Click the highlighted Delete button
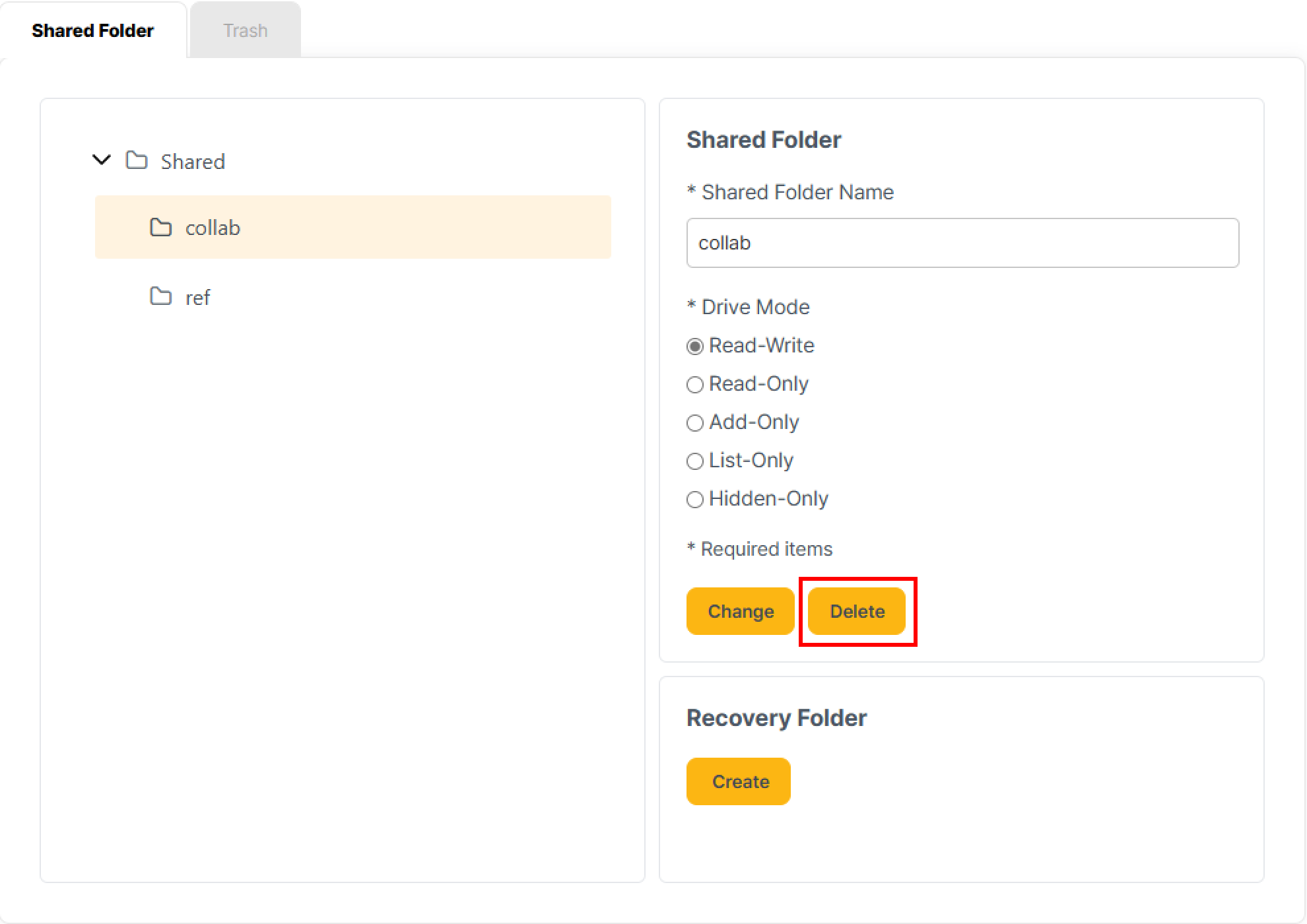 click(857, 611)
